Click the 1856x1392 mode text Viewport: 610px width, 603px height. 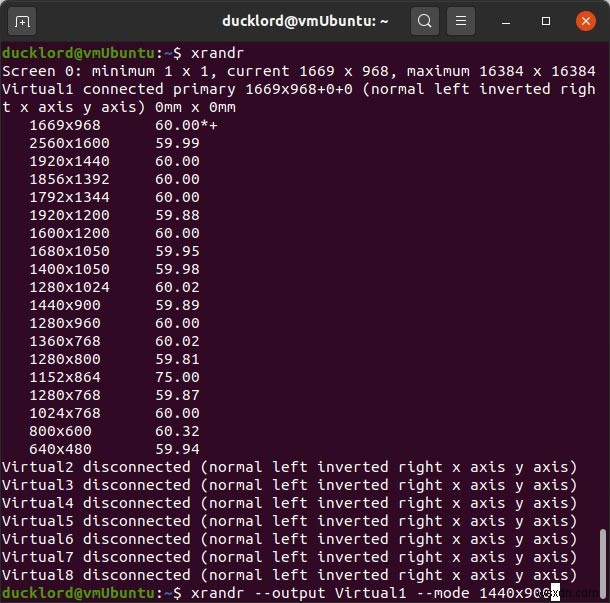coord(70,179)
